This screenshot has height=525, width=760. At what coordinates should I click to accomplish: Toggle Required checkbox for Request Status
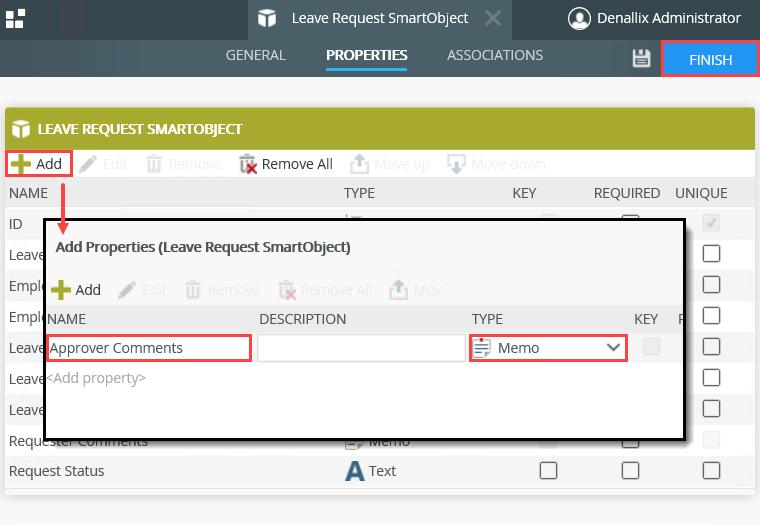point(630,470)
